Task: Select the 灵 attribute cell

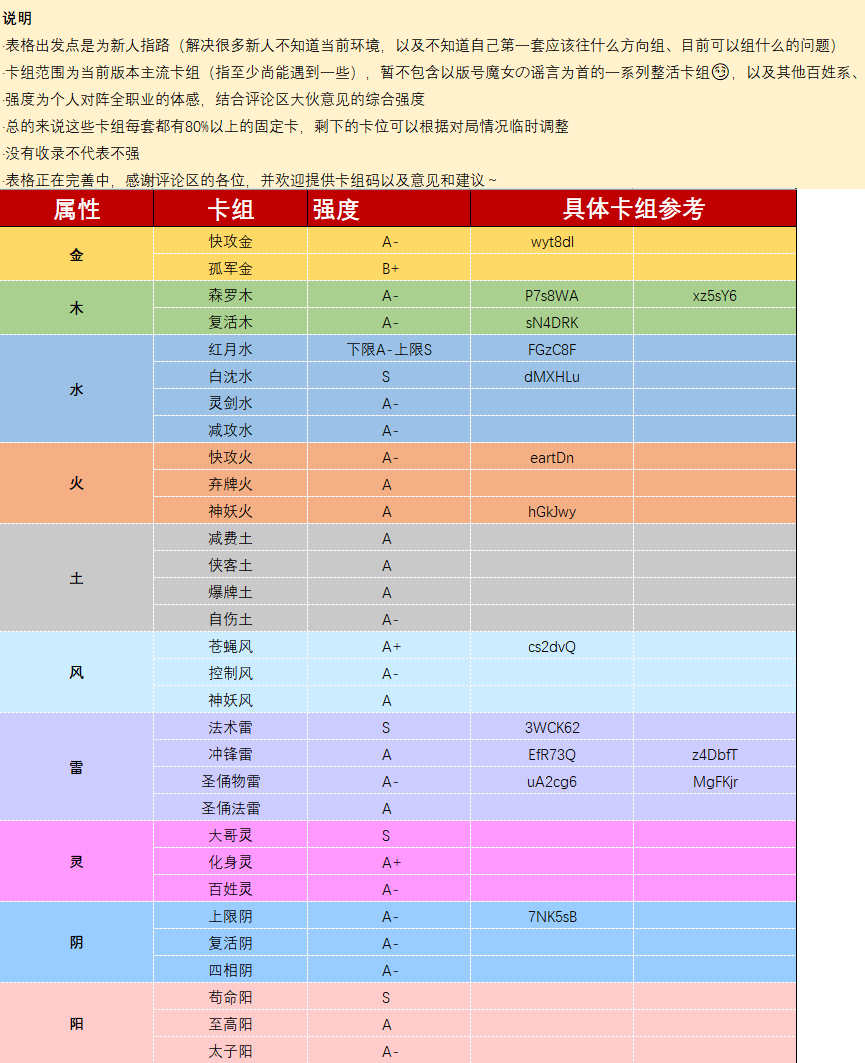Action: tap(77, 862)
